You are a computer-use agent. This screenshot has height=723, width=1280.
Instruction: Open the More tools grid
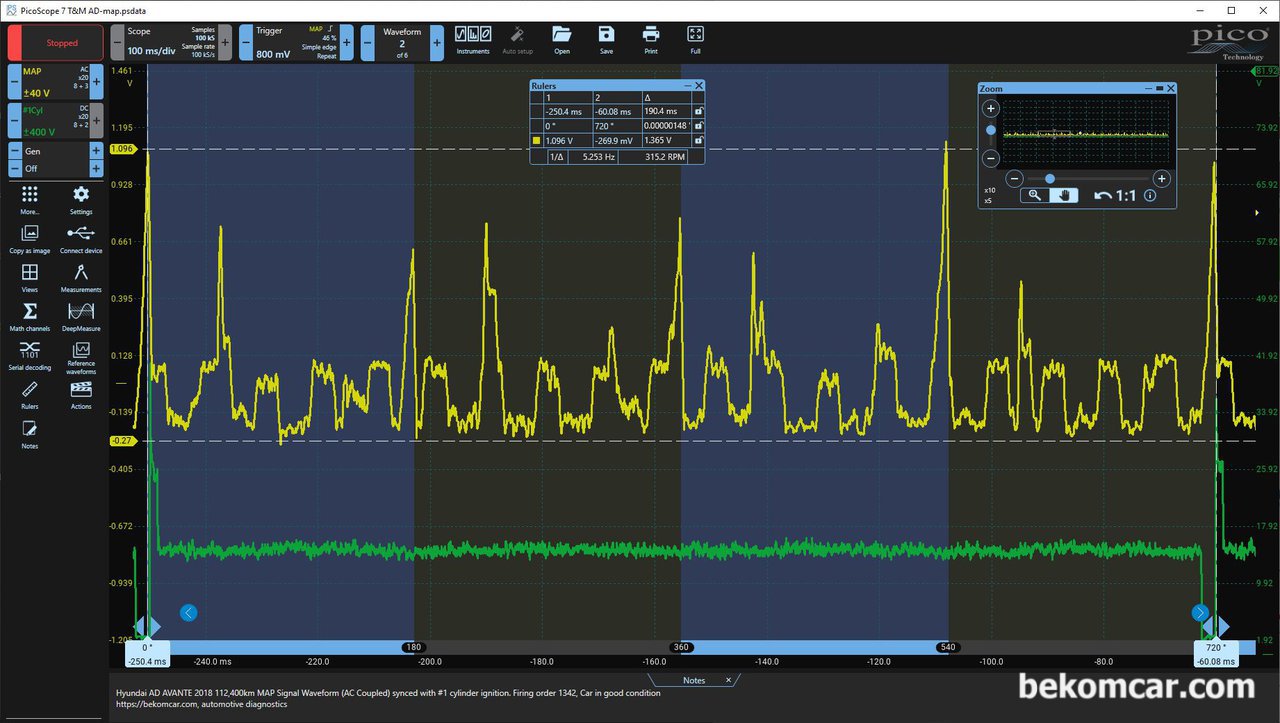click(29, 198)
